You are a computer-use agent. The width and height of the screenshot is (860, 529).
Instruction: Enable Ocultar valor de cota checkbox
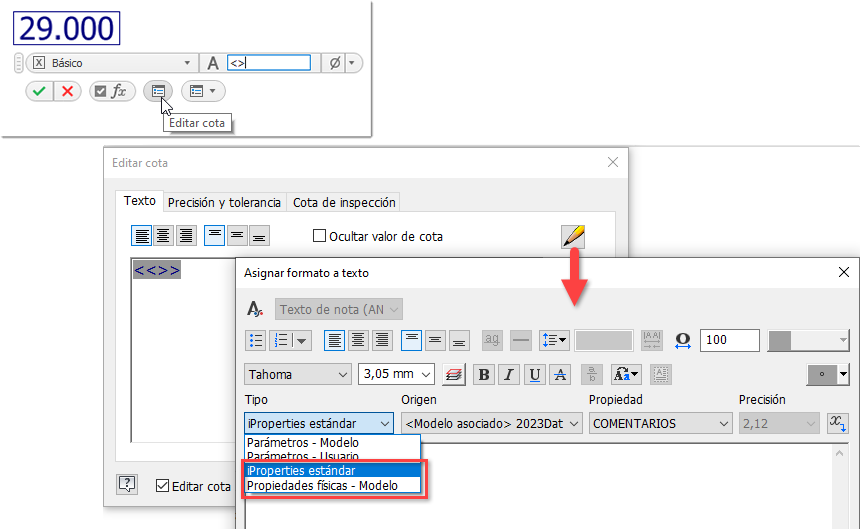pos(319,236)
